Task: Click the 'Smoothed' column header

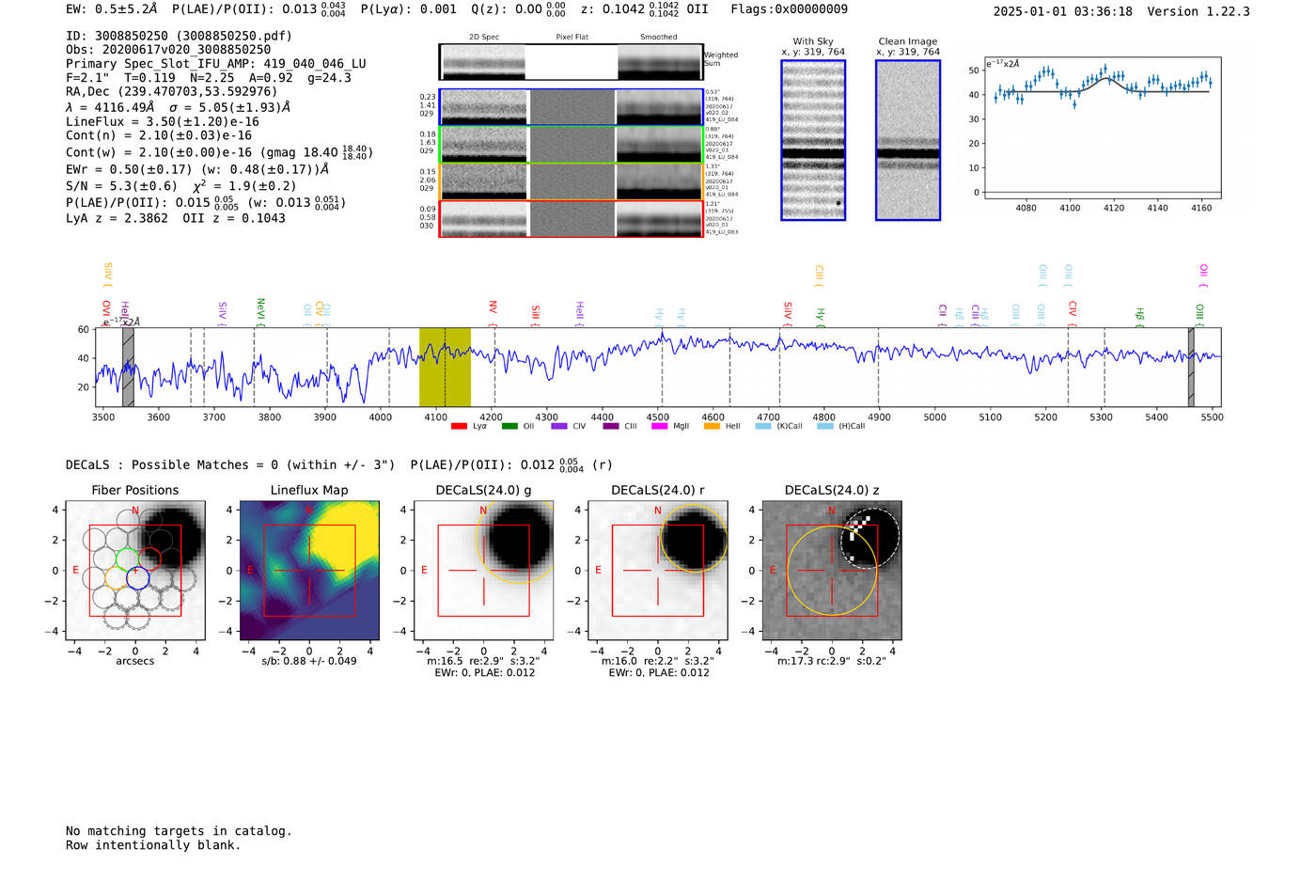Action: click(x=659, y=38)
